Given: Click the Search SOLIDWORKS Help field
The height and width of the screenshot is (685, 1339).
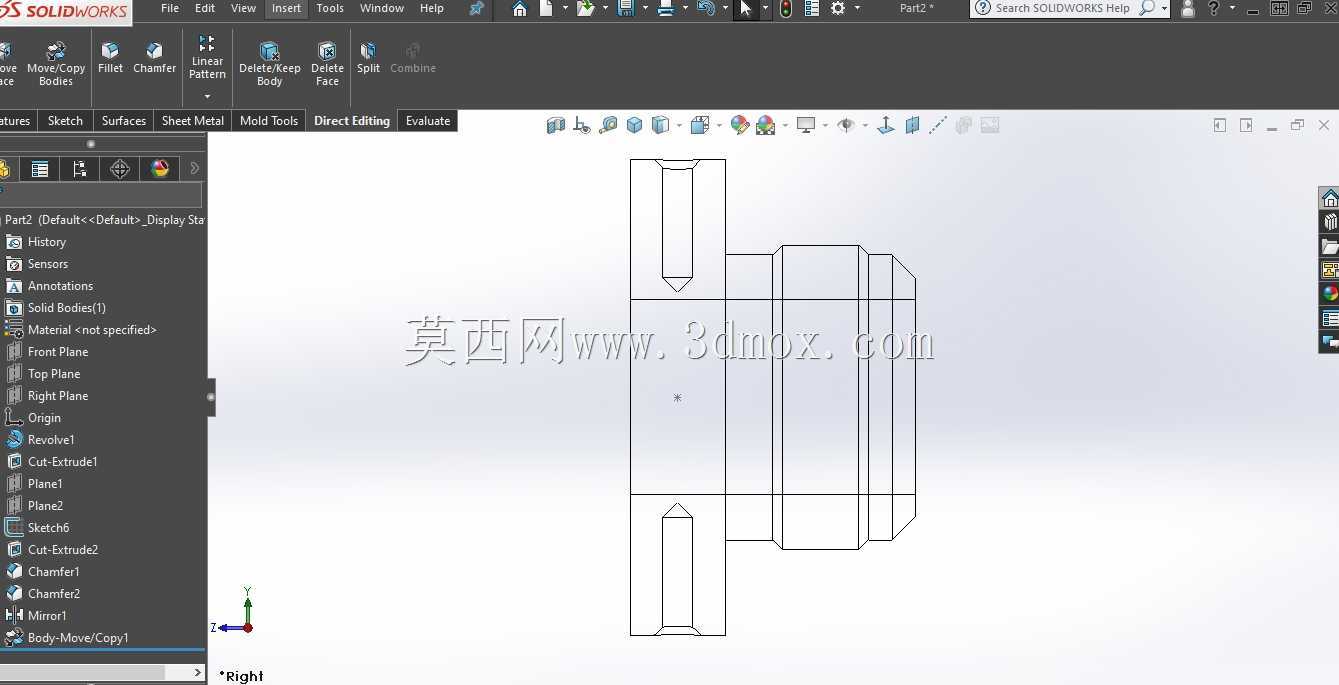Looking at the screenshot, I should click(1062, 8).
